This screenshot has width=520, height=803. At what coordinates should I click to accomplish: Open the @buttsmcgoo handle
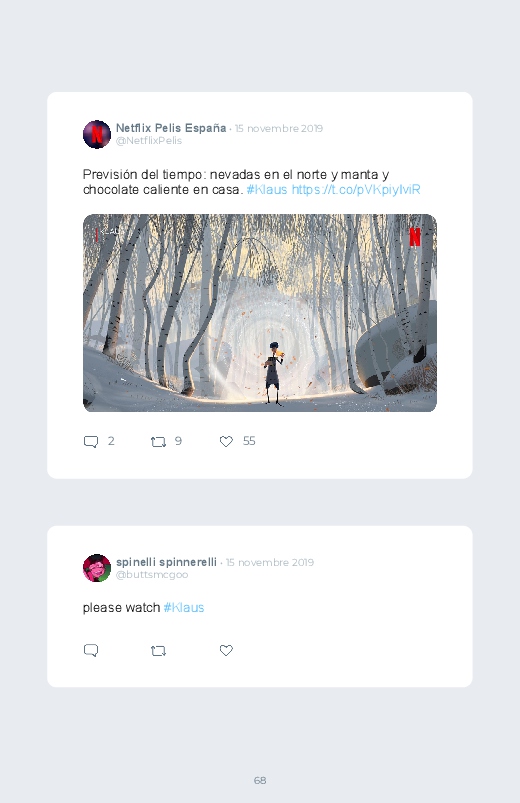click(x=152, y=575)
